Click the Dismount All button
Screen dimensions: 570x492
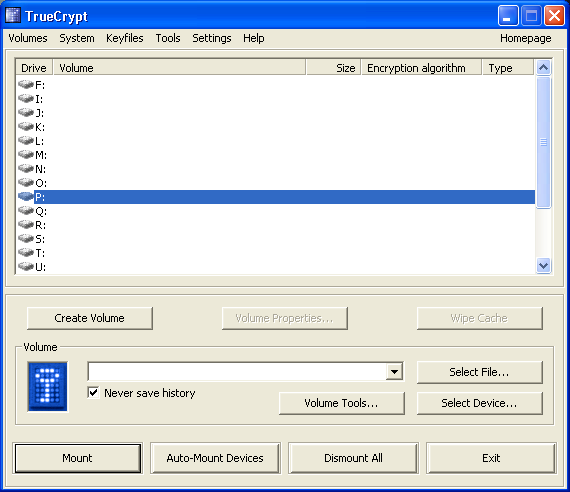(353, 458)
